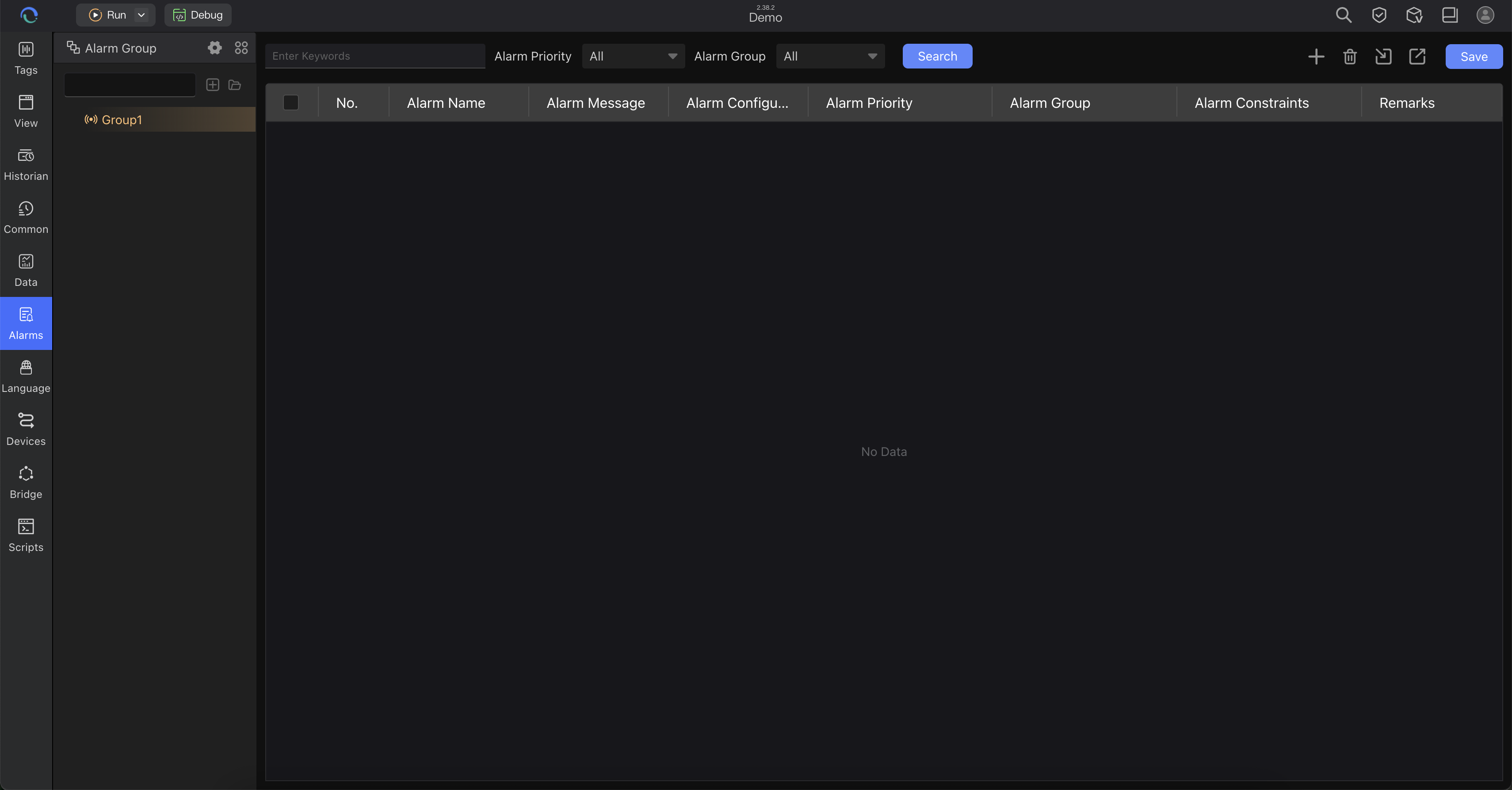The height and width of the screenshot is (790, 1512).
Task: Toggle the select-all checkbox in table header
Action: point(290,103)
